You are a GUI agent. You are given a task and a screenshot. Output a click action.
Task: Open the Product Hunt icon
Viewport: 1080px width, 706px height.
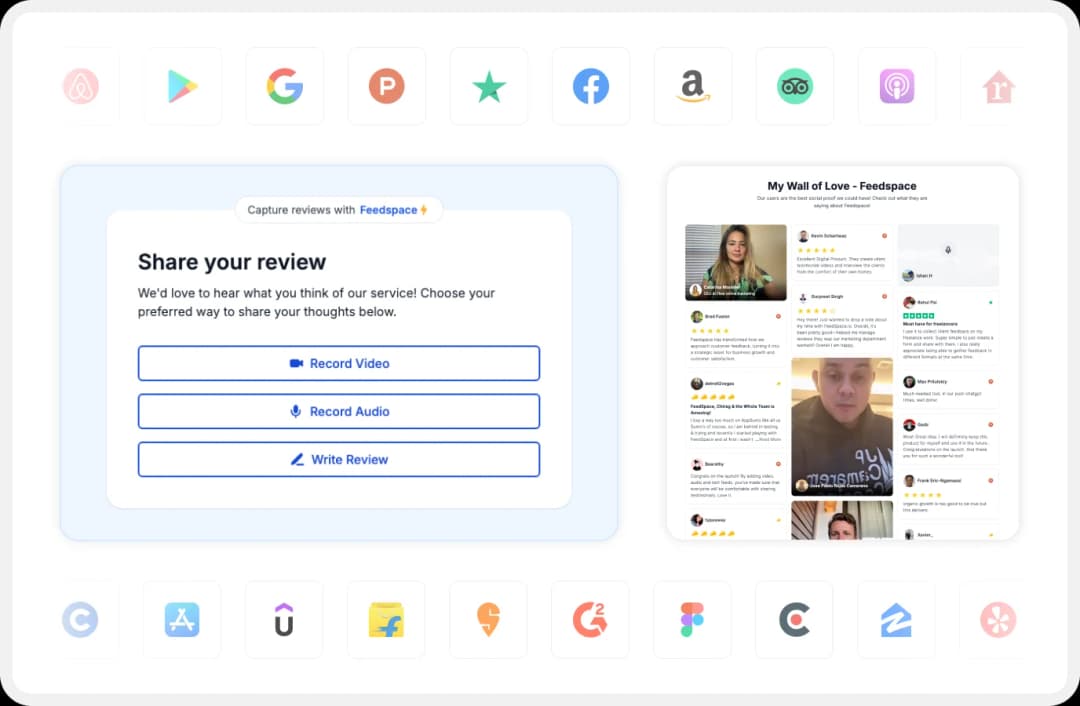387,87
